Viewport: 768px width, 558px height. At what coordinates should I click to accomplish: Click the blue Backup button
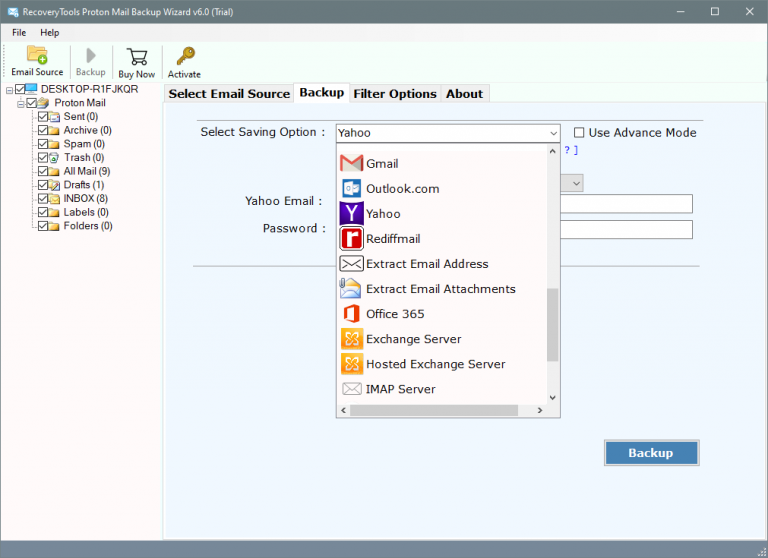pyautogui.click(x=651, y=453)
